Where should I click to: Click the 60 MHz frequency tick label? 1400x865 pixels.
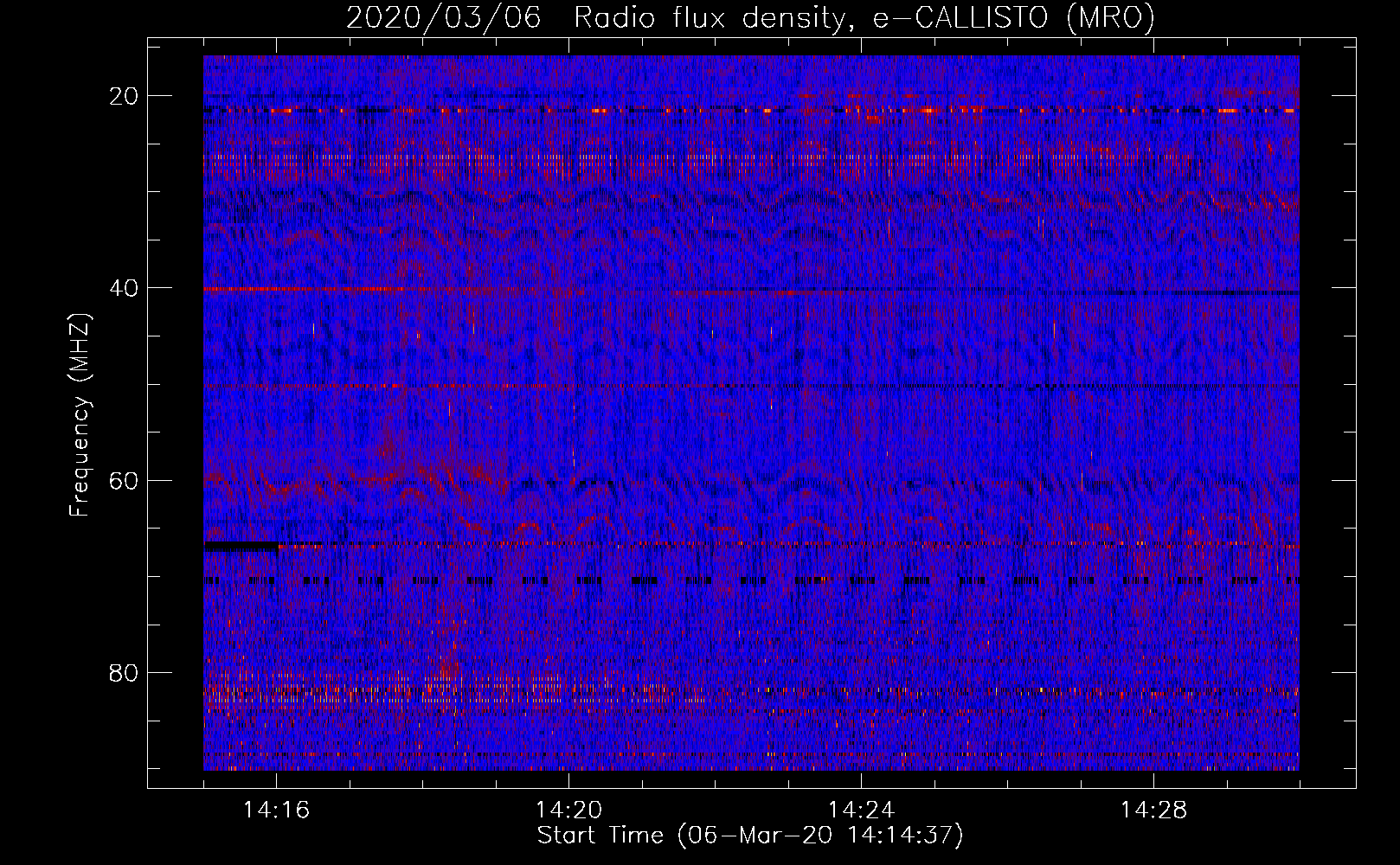124,480
